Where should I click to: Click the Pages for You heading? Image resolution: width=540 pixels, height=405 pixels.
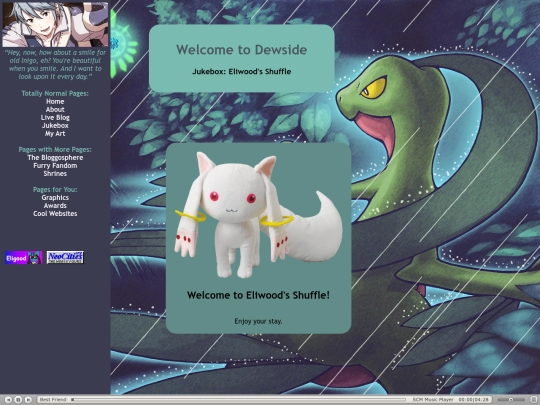[x=55, y=190]
